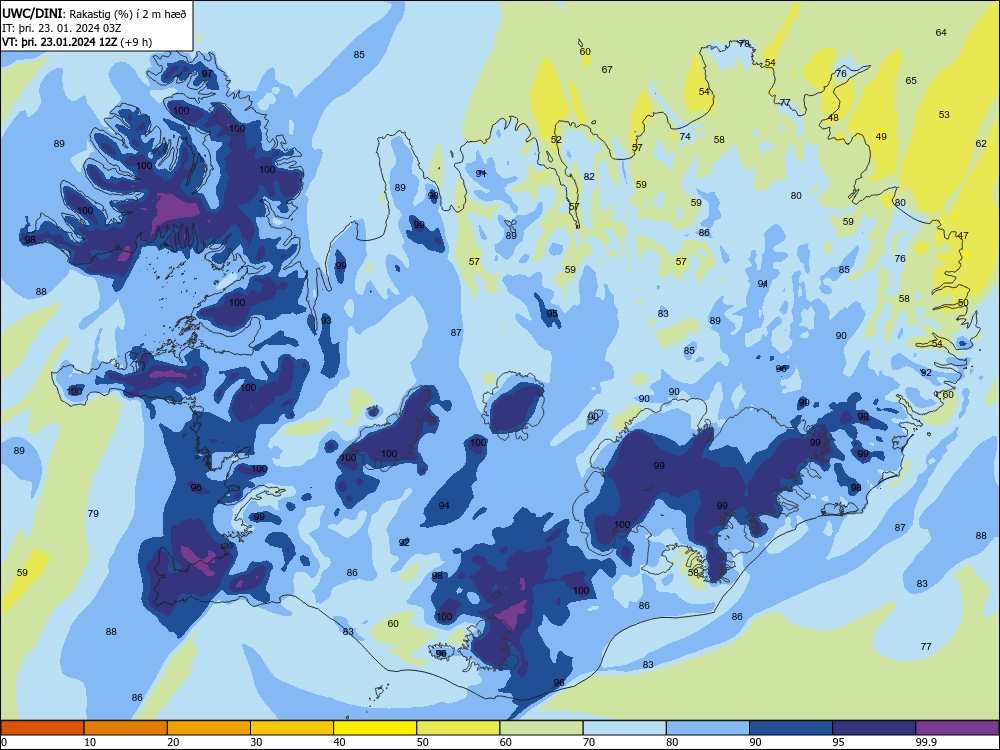Click the "49" humidity value on the map
Image resolution: width=1000 pixels, height=750 pixels.
pos(881,136)
